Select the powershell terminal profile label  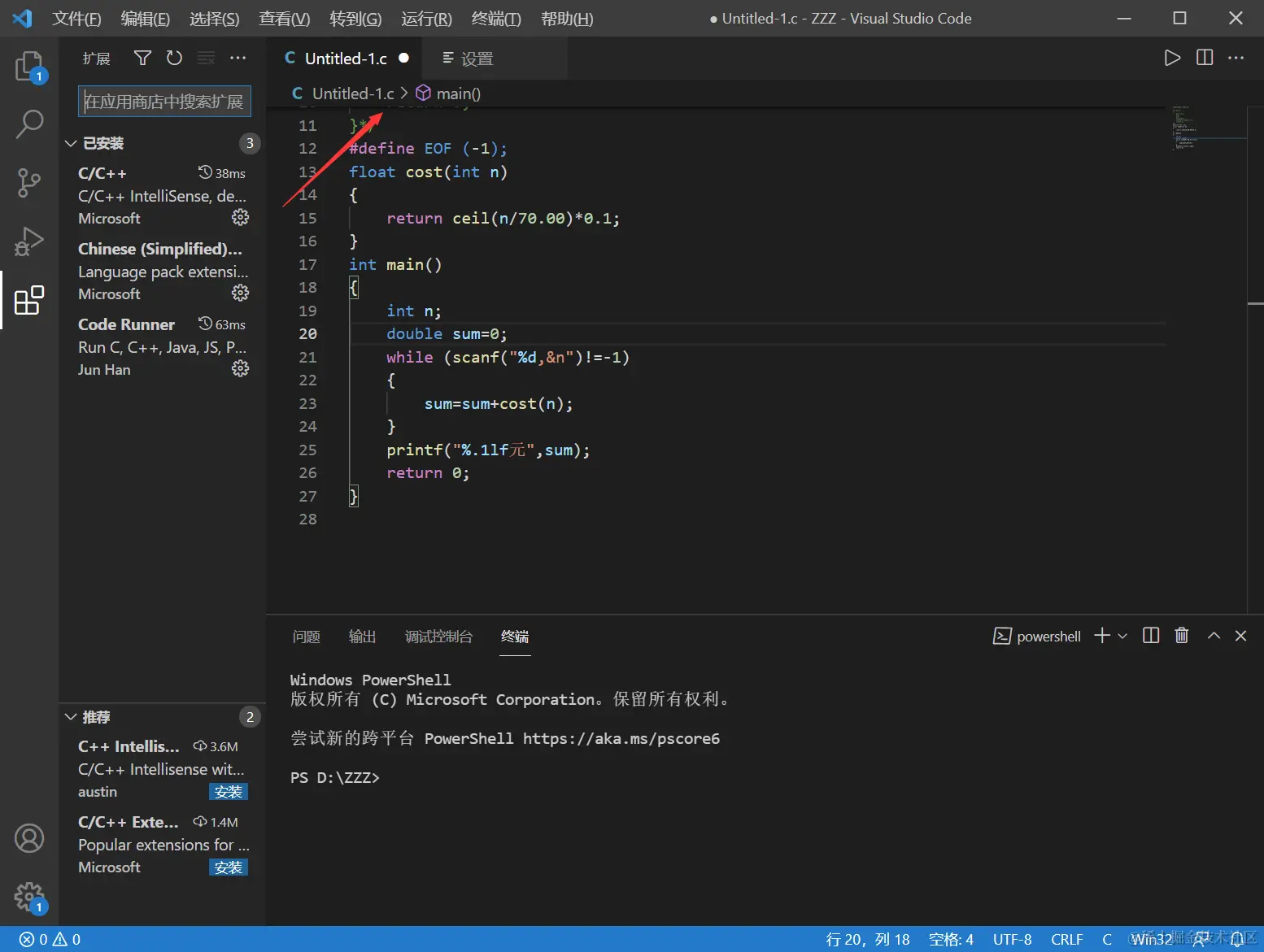(1037, 636)
